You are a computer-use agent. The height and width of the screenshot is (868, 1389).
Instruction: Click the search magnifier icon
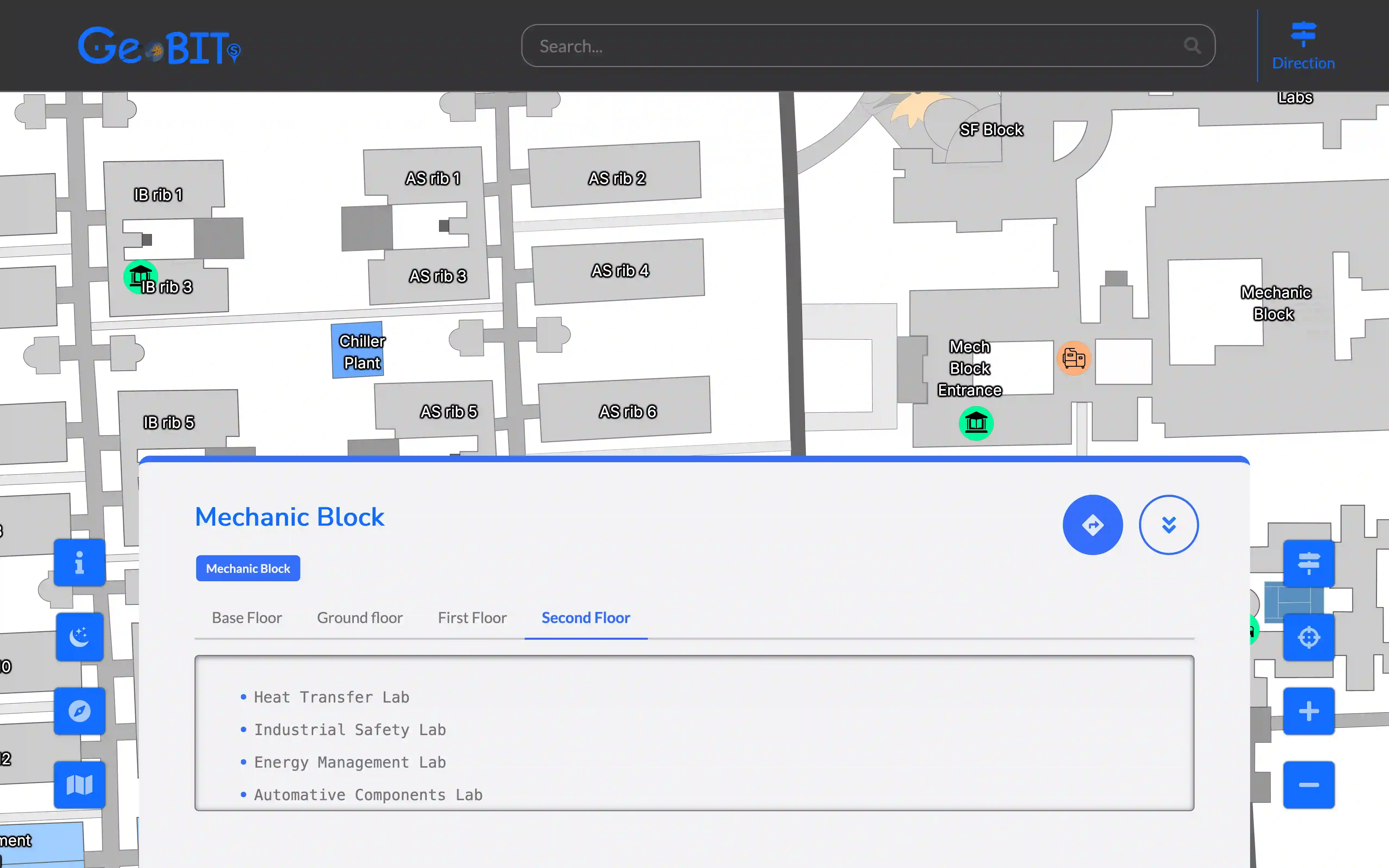point(1192,46)
